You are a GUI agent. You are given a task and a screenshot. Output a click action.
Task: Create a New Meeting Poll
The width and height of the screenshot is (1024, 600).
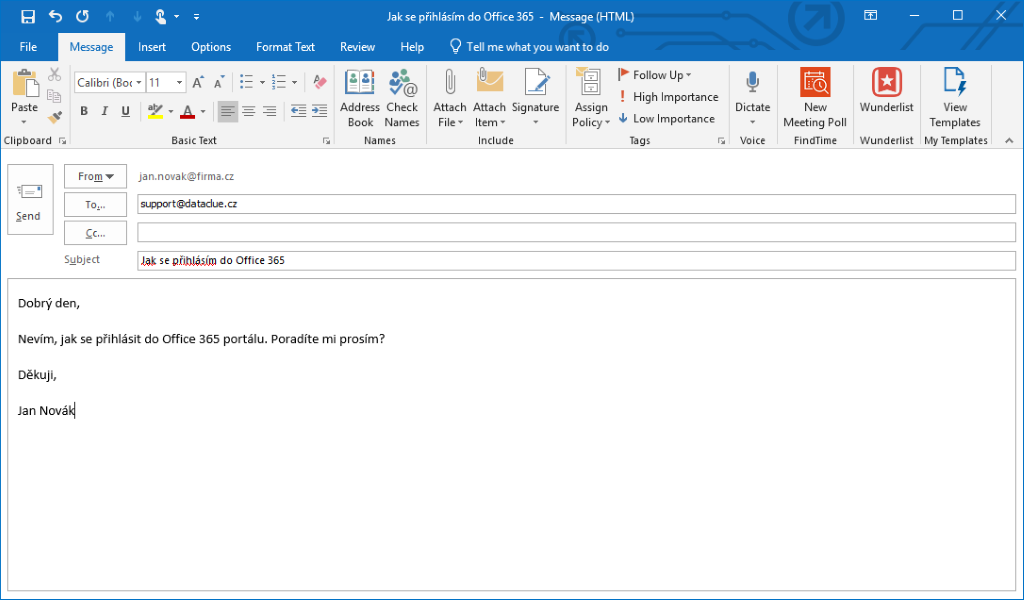(x=815, y=98)
